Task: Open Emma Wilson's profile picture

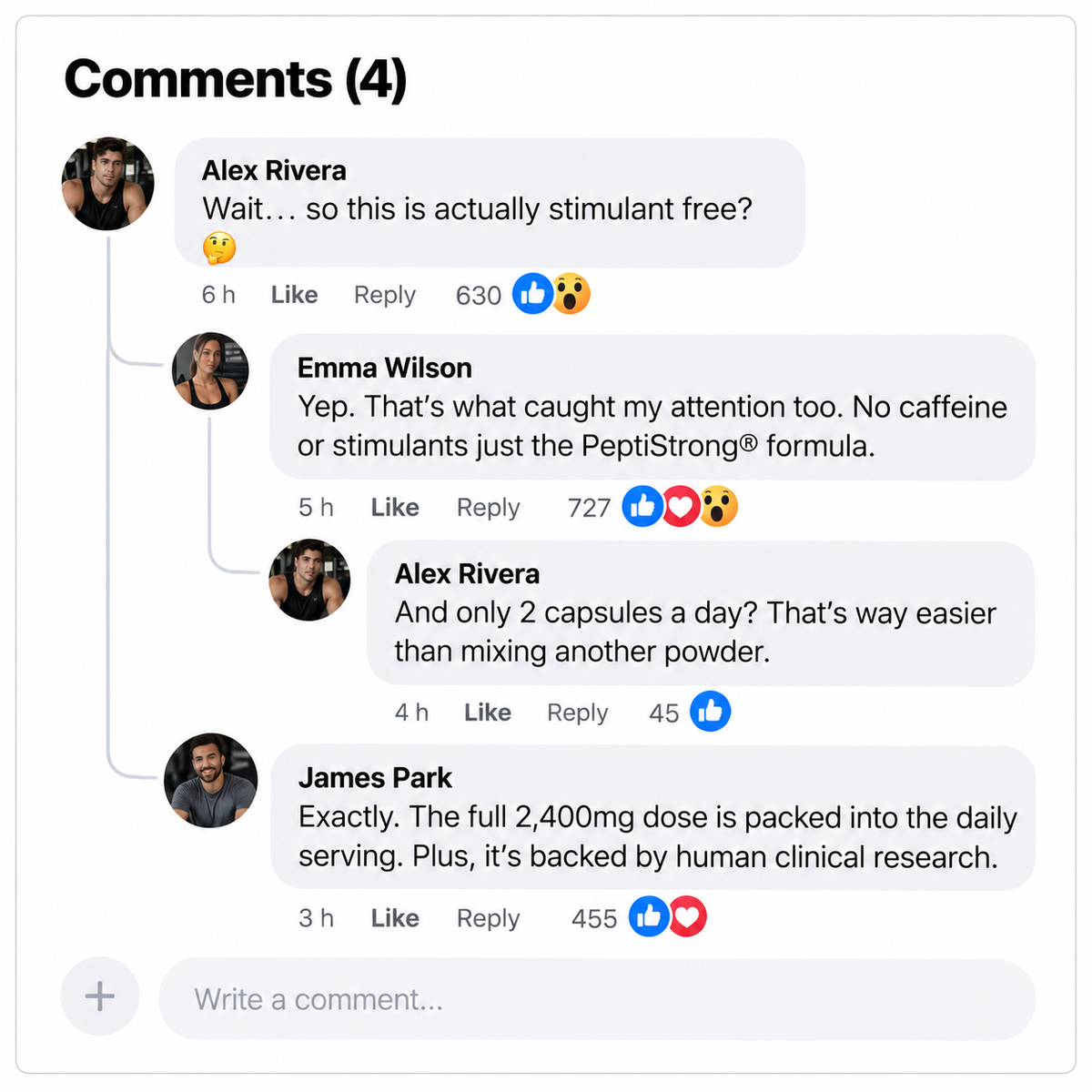Action: [x=210, y=370]
